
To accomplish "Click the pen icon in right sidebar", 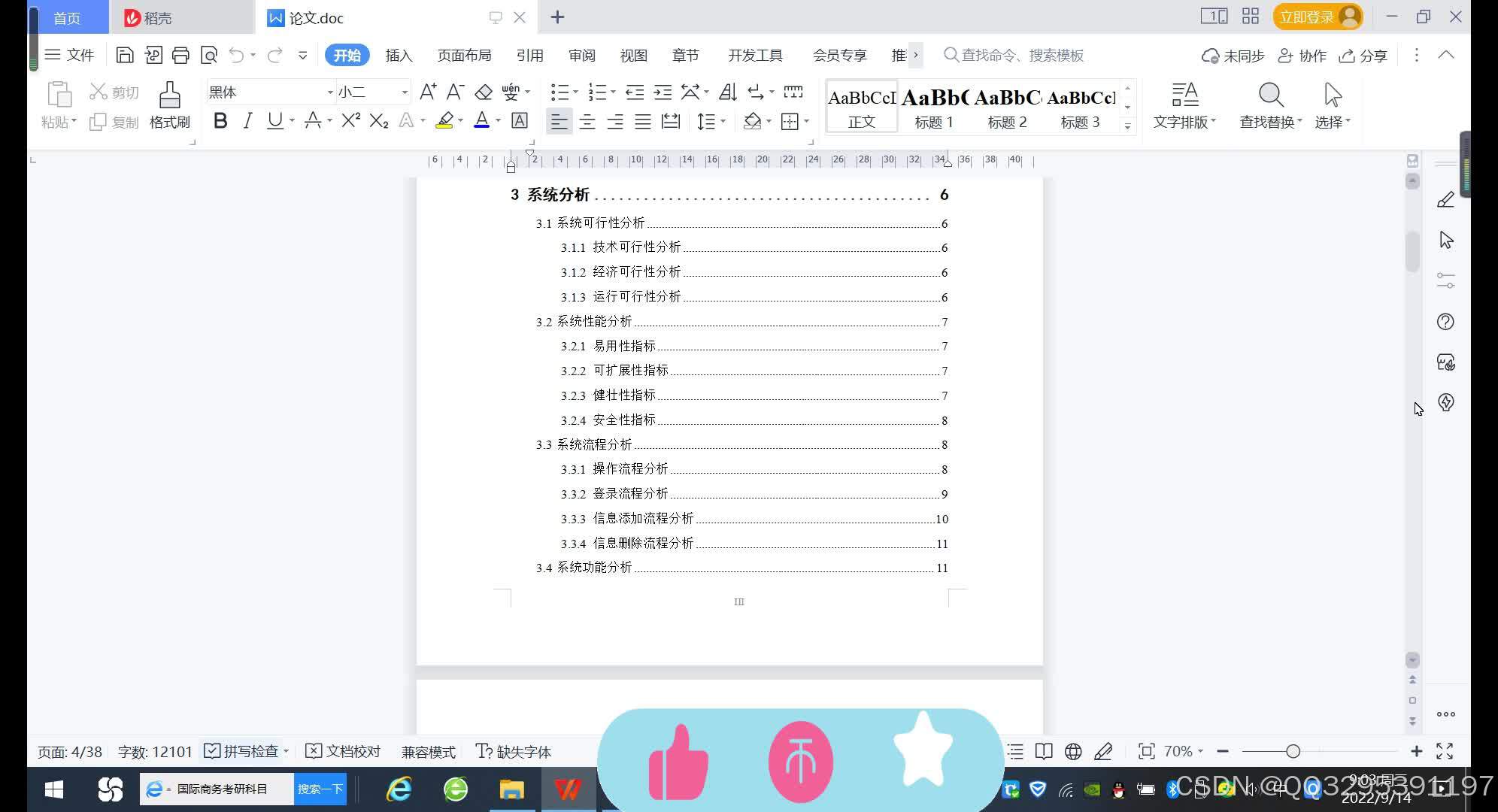I will [1445, 200].
